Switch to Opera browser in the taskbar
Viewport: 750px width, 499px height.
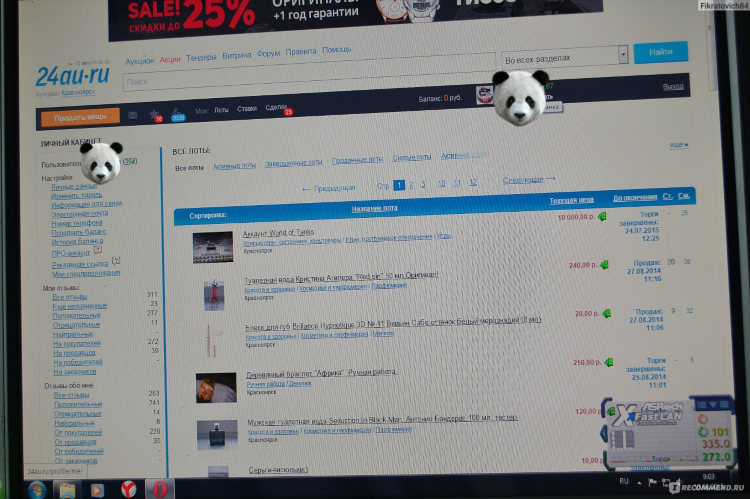click(x=160, y=489)
